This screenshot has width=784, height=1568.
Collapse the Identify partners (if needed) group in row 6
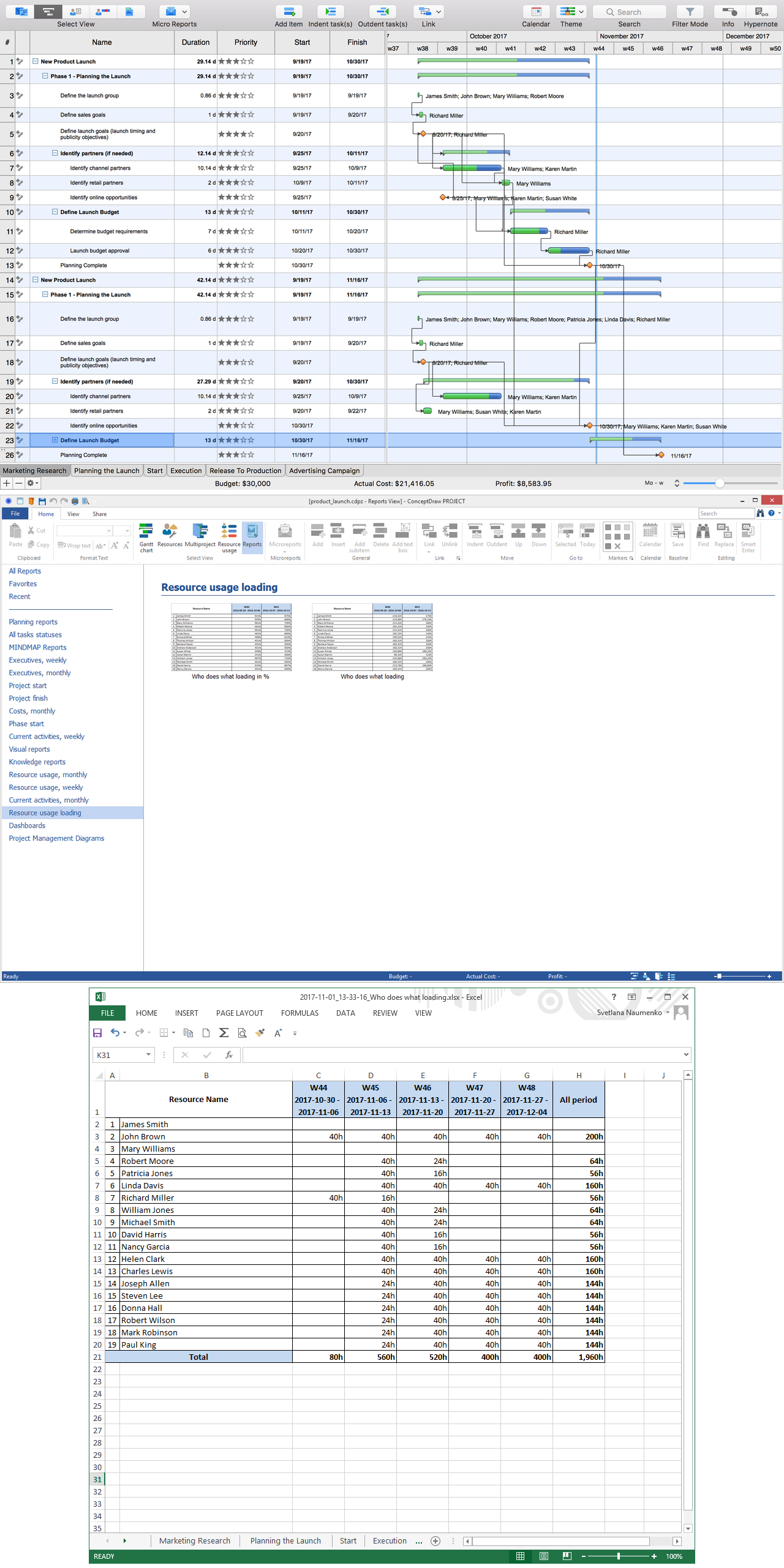(55, 153)
